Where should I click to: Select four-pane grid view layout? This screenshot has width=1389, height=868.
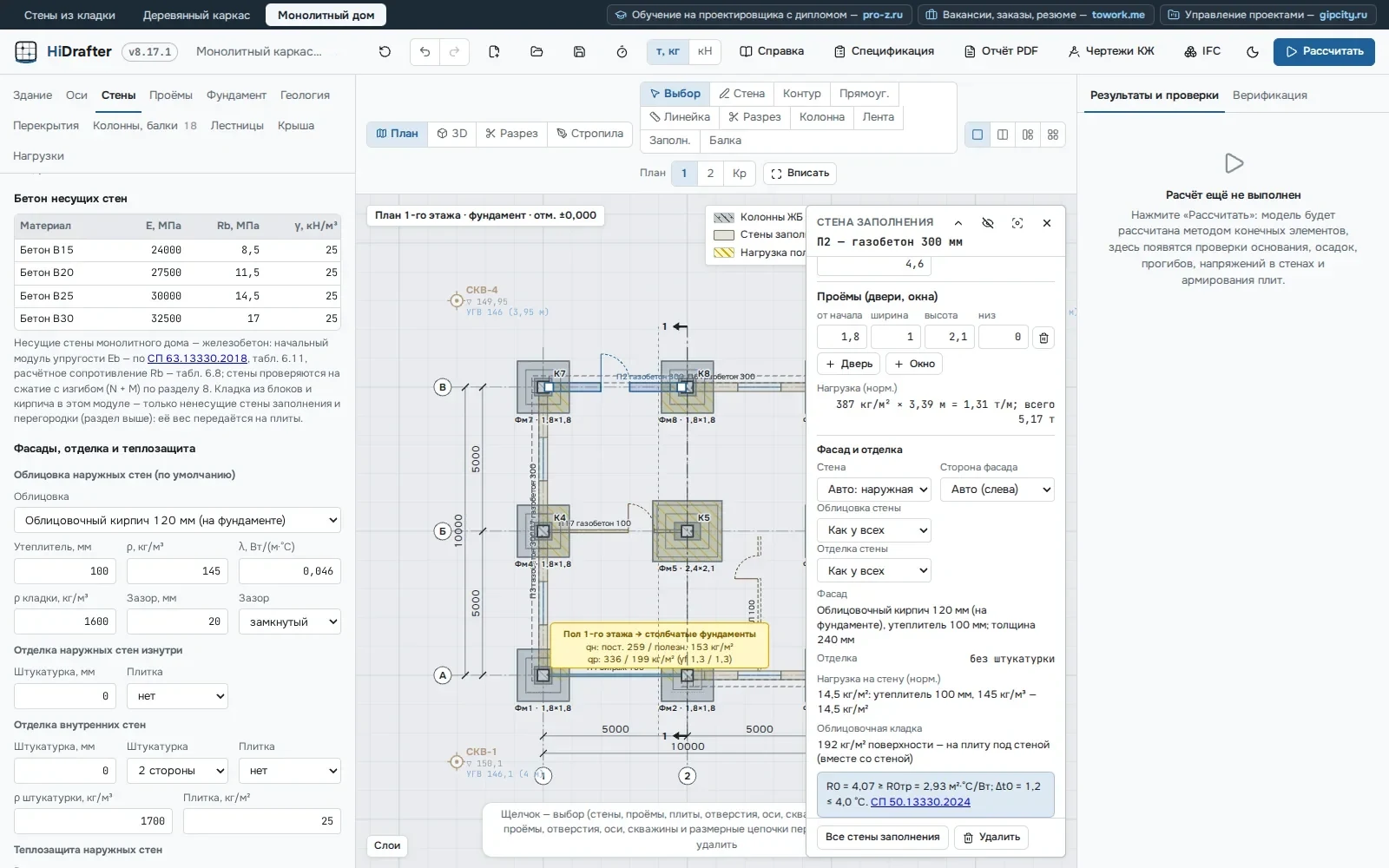(1053, 135)
